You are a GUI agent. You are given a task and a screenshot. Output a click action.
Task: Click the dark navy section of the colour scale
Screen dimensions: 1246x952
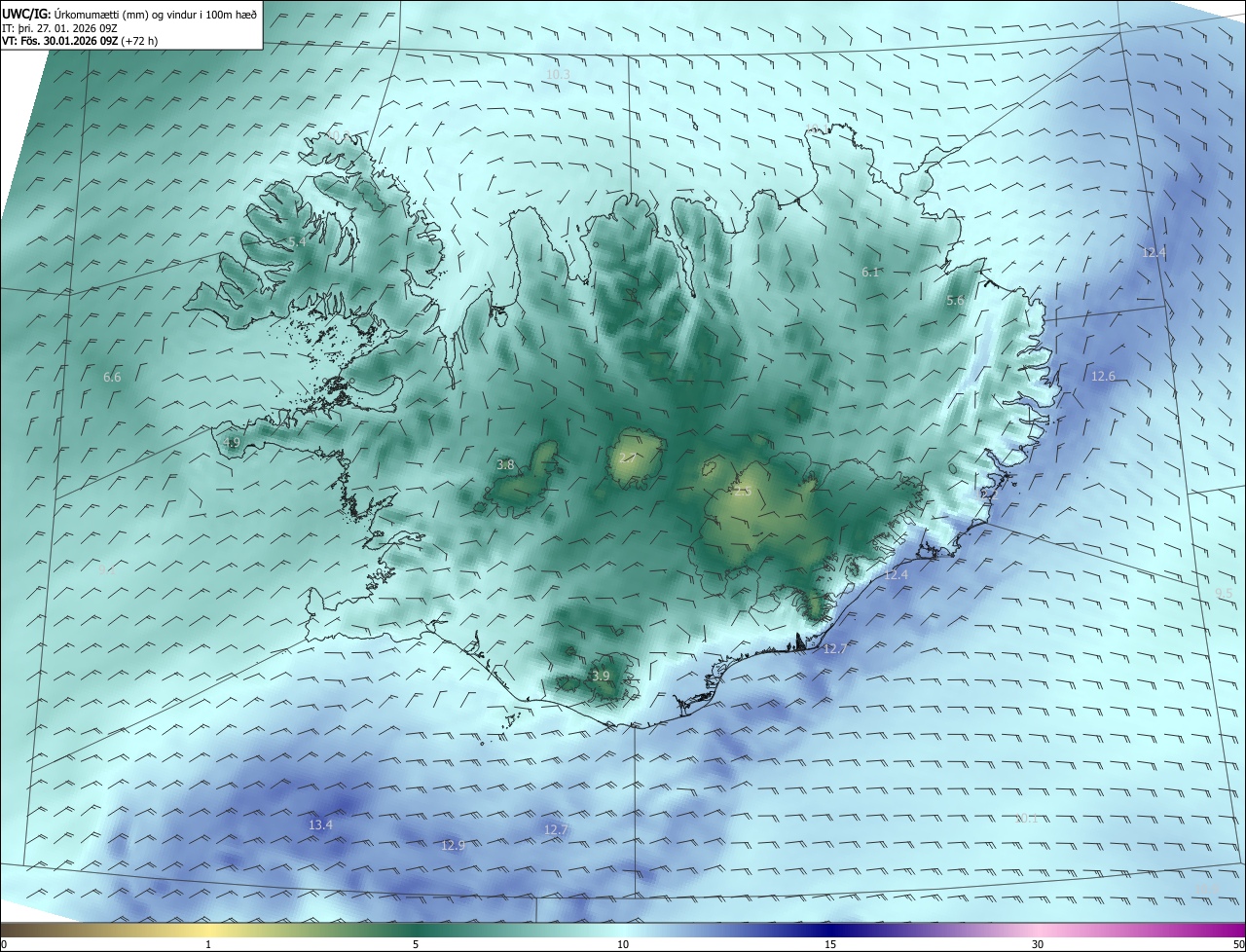click(830, 930)
